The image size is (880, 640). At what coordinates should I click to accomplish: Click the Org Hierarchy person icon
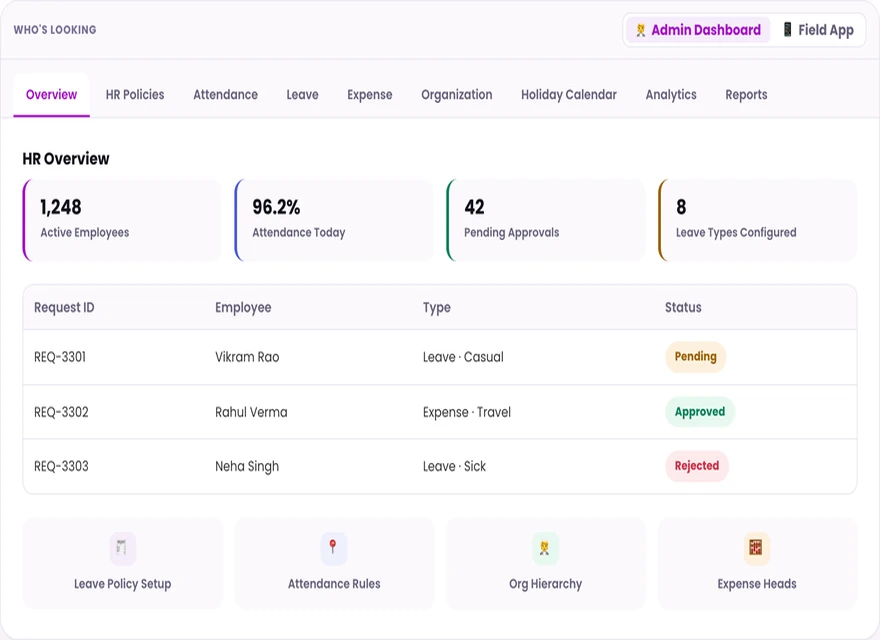click(x=545, y=548)
